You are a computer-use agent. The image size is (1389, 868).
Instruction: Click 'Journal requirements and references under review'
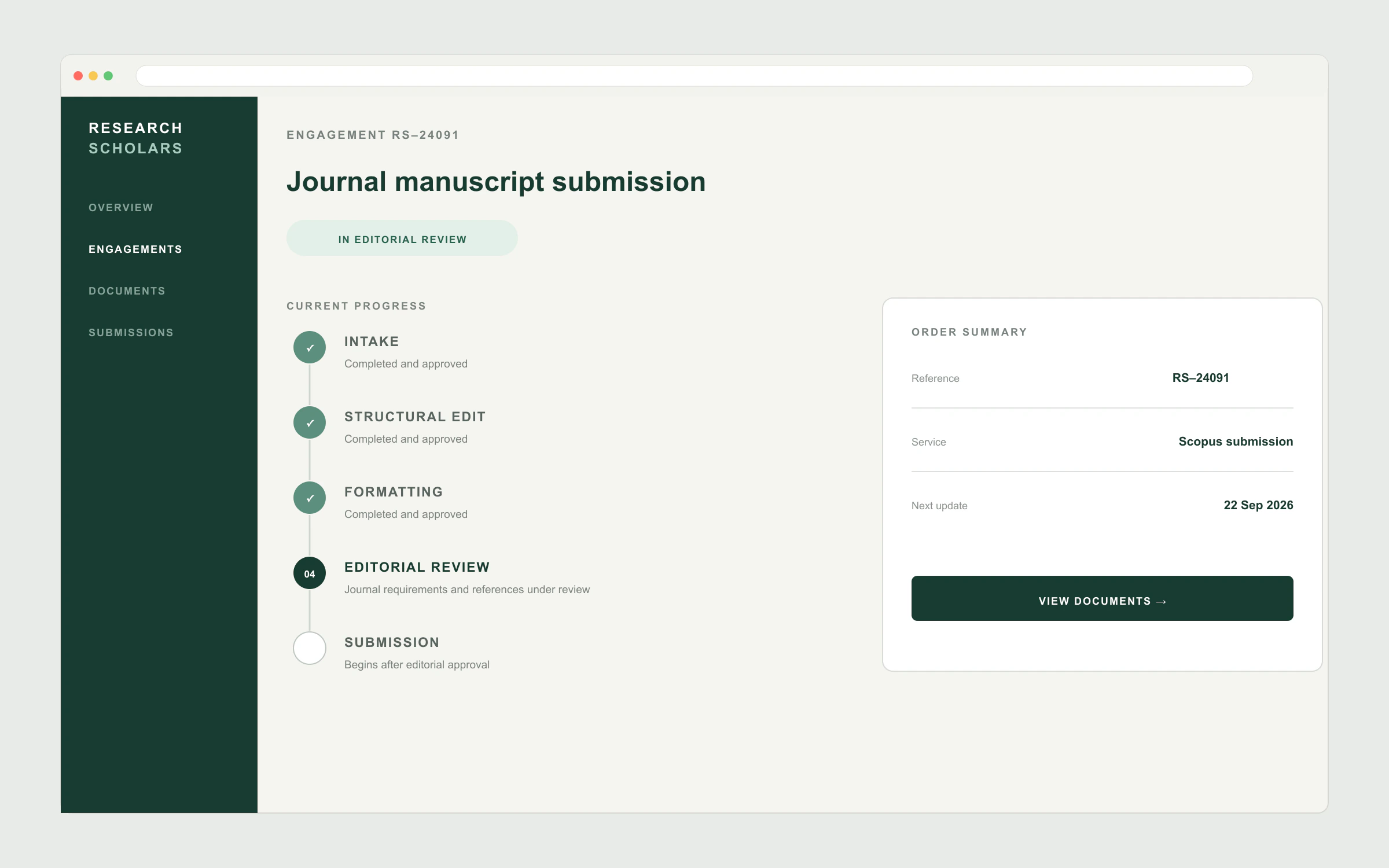click(x=467, y=590)
